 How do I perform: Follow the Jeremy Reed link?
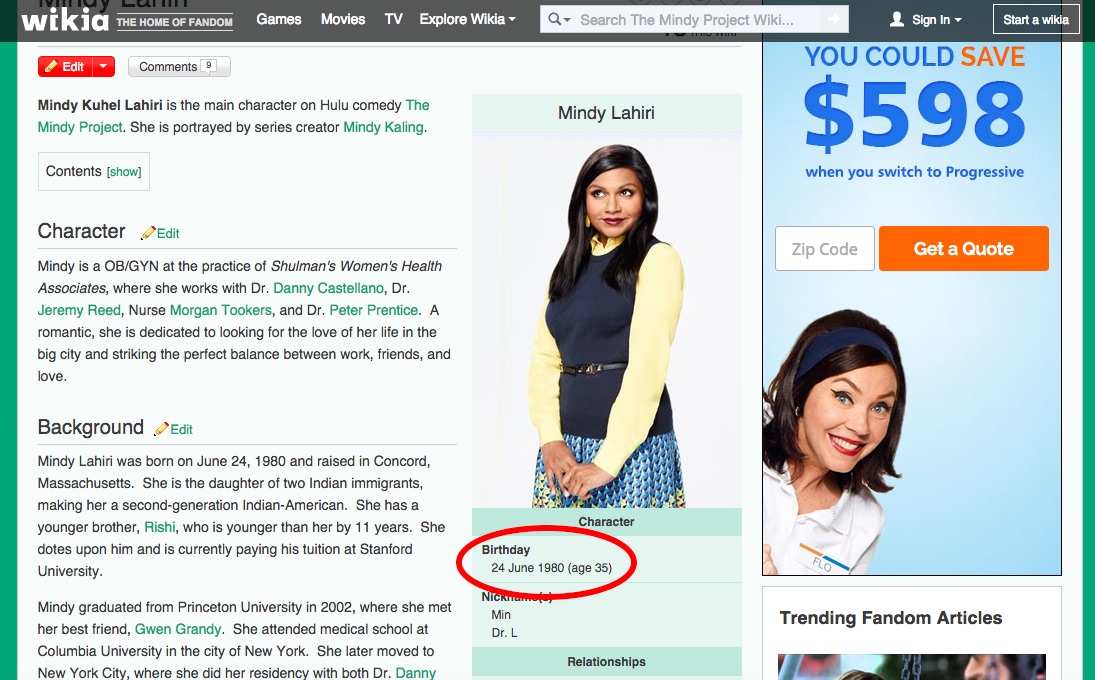[79, 310]
